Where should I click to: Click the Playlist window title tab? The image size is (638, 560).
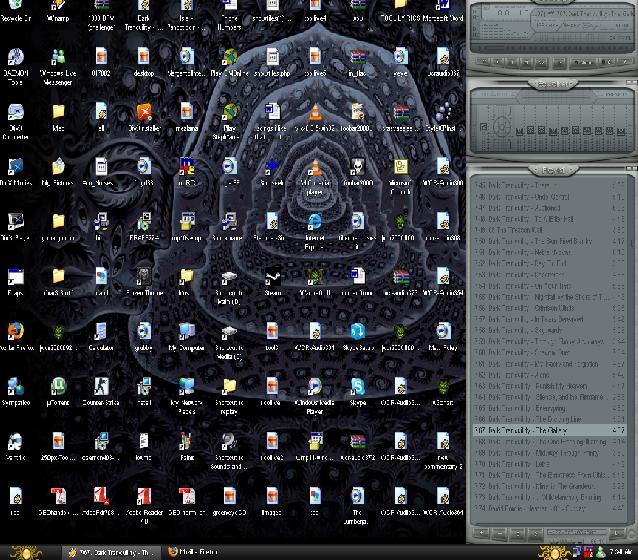pyautogui.click(x=553, y=170)
